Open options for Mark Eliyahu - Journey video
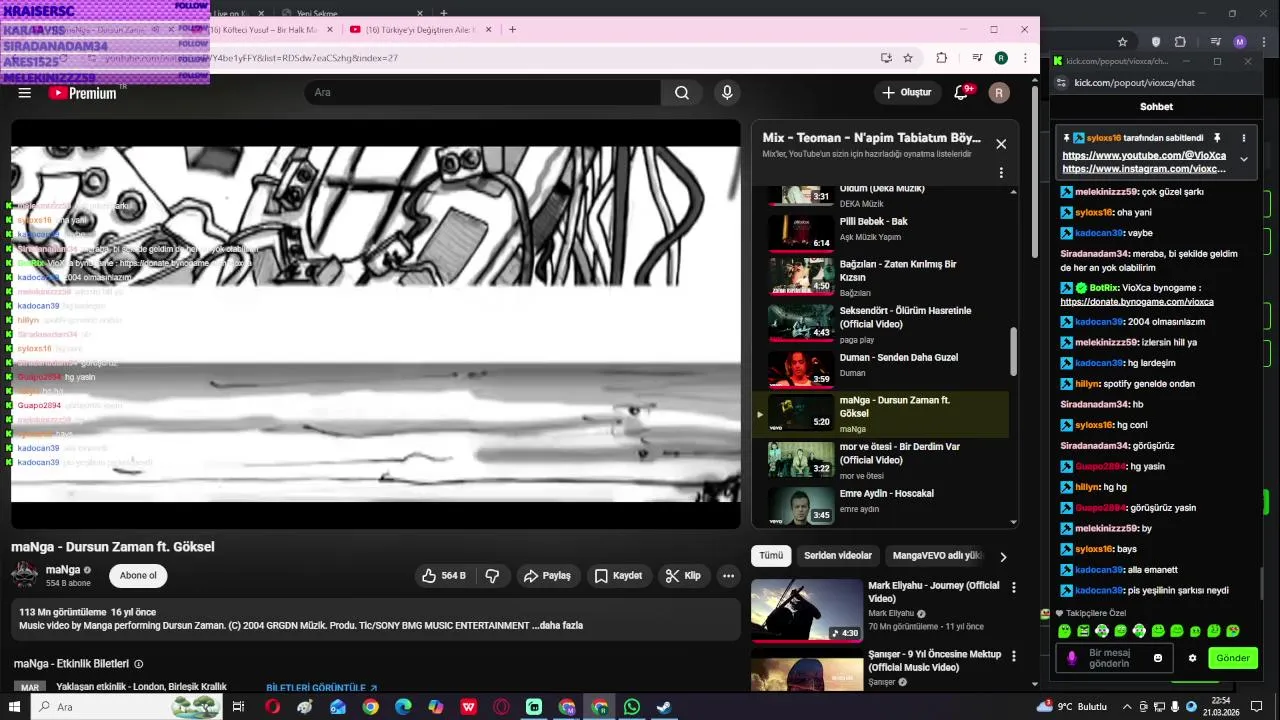Image resolution: width=1280 pixels, height=720 pixels. [x=1014, y=588]
